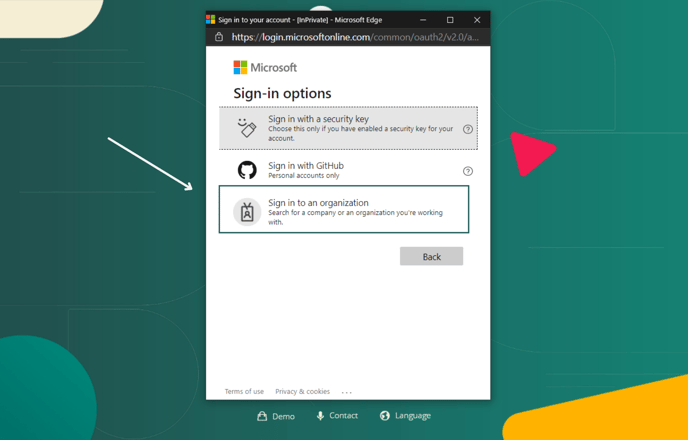Screen dimensions: 688x440
Task: Maximize the Microsoft Edge sign-in window
Action: 450,20
